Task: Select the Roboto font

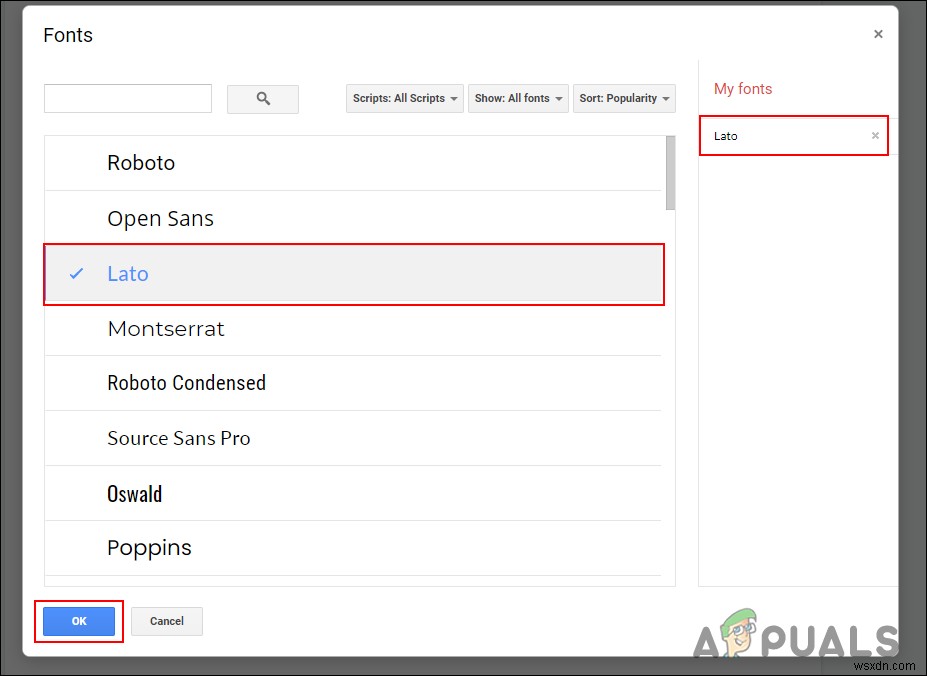Action: tap(141, 163)
